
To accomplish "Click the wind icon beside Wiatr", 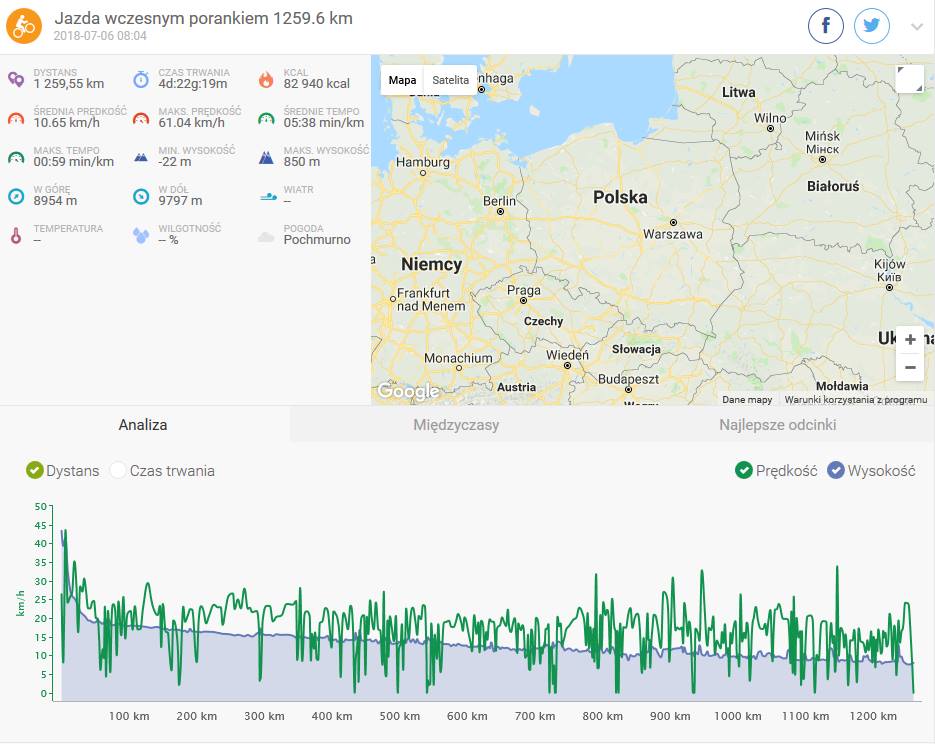I will pos(268,196).
